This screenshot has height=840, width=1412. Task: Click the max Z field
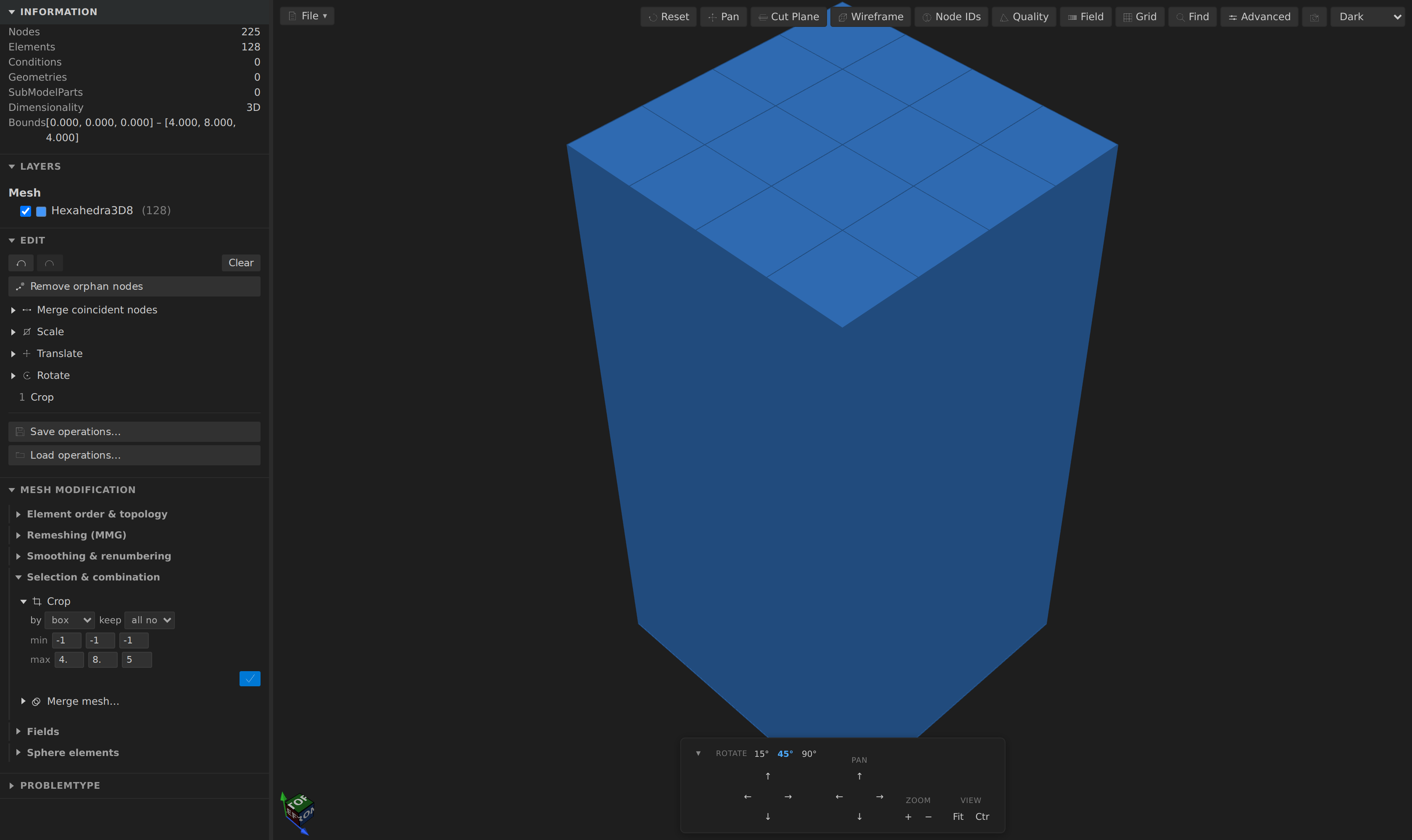pos(137,659)
